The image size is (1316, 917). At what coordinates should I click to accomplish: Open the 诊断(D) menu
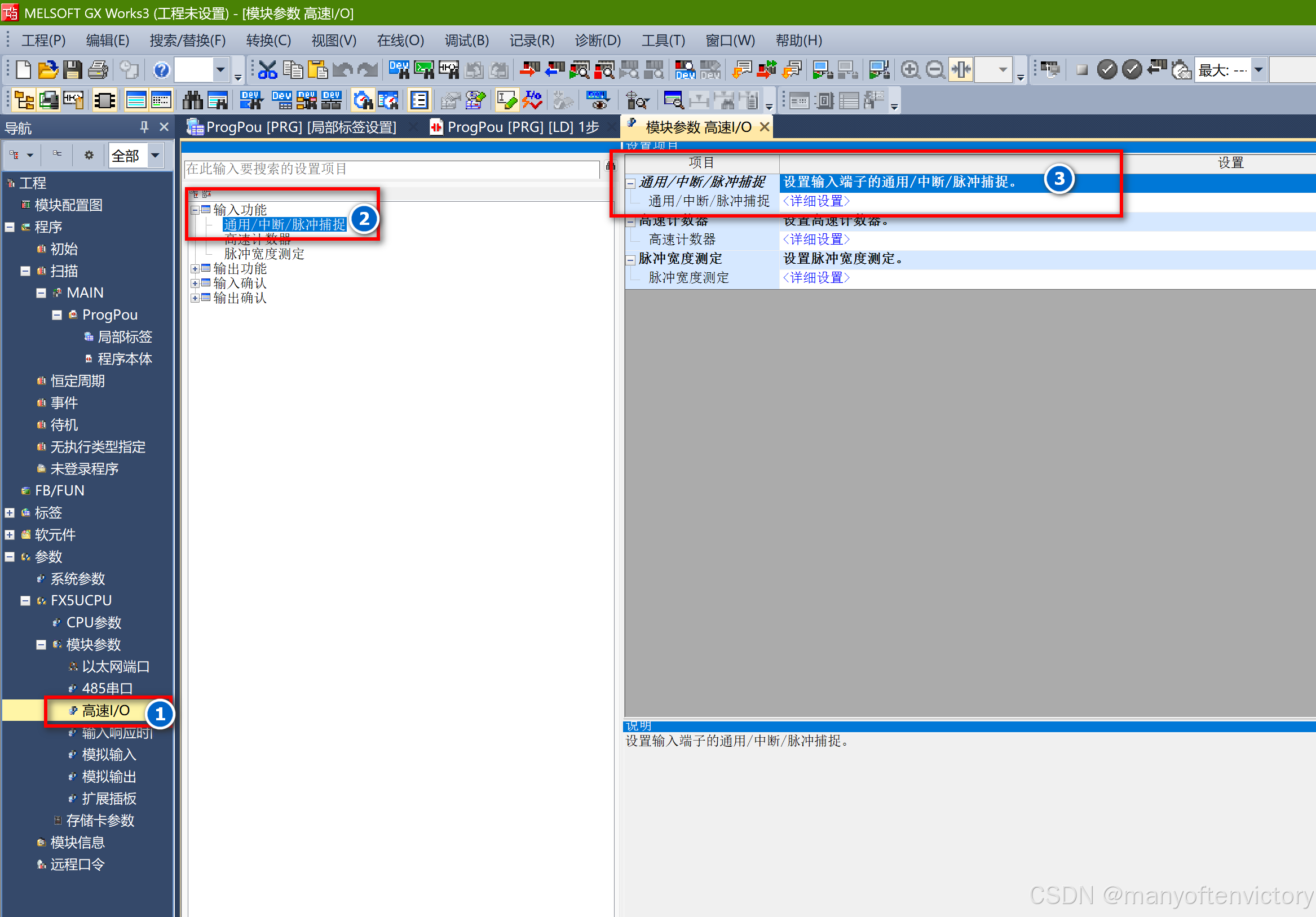598,41
